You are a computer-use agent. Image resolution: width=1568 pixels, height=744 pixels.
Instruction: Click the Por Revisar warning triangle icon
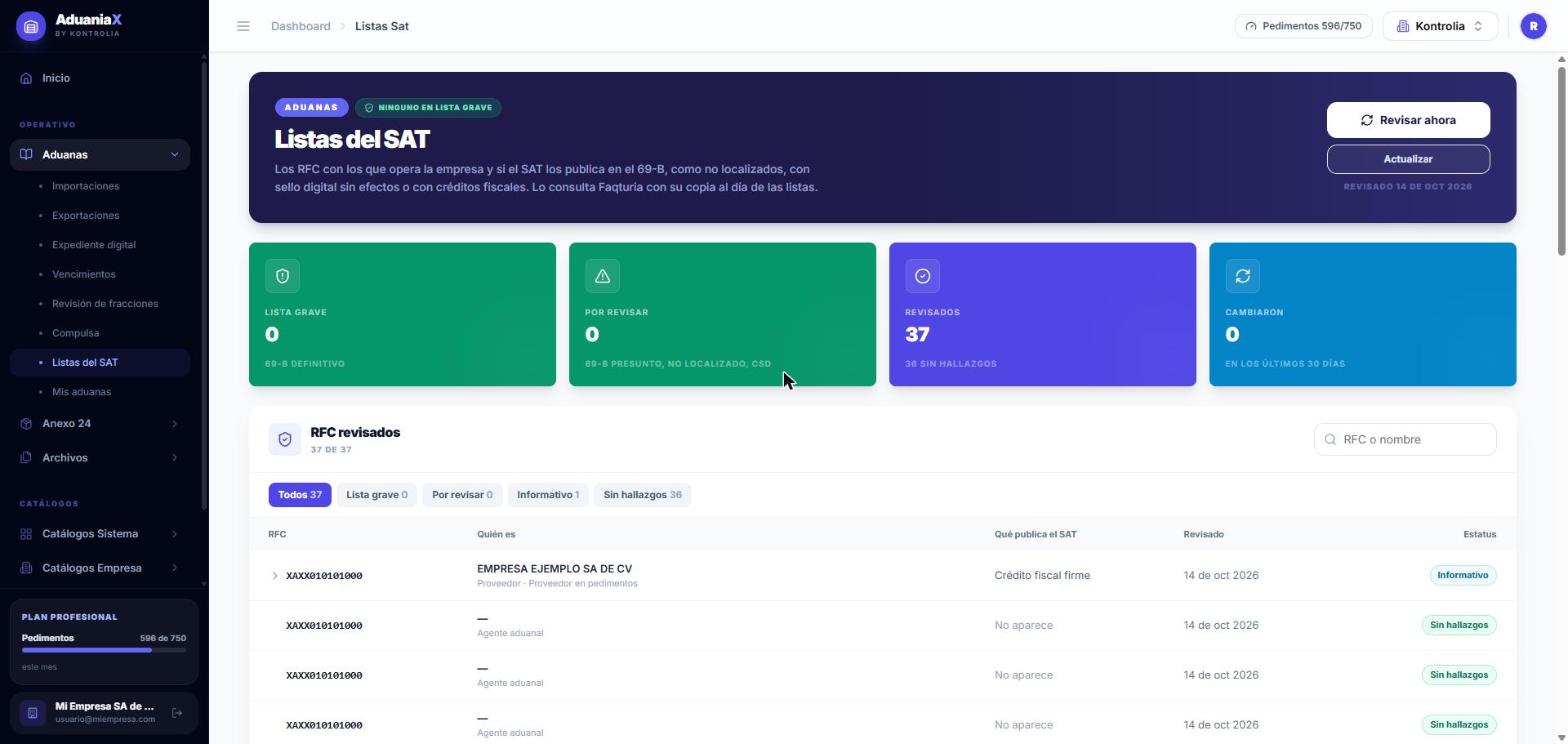[x=602, y=276]
